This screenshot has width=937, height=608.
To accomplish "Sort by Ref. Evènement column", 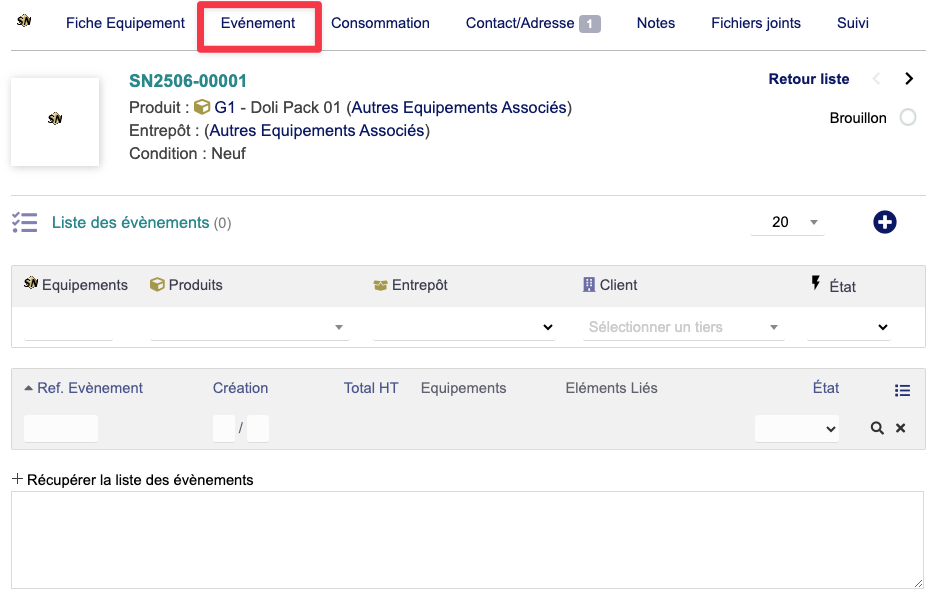I will point(90,388).
